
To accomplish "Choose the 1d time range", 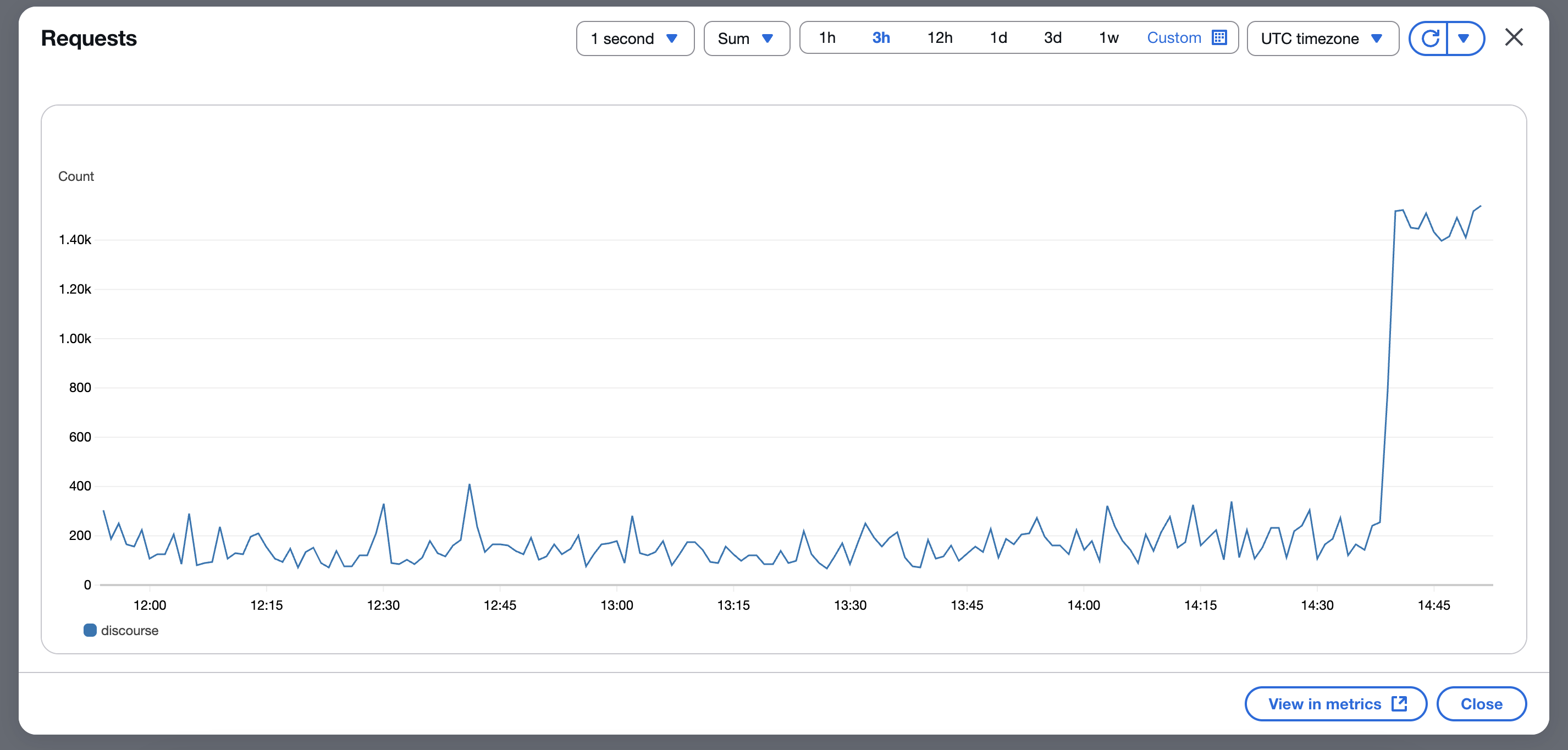I will [998, 38].
